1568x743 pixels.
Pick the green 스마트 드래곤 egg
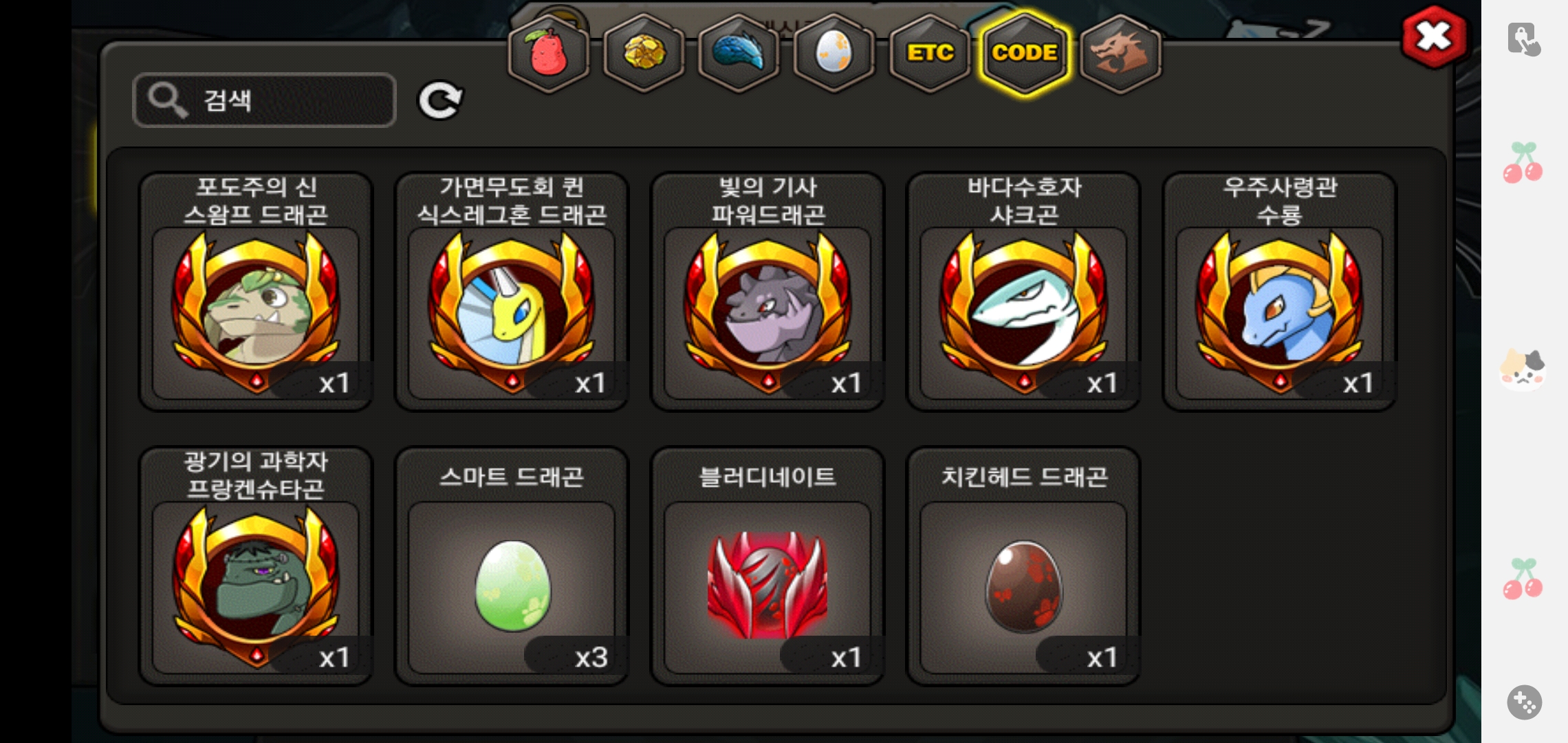[x=512, y=566]
